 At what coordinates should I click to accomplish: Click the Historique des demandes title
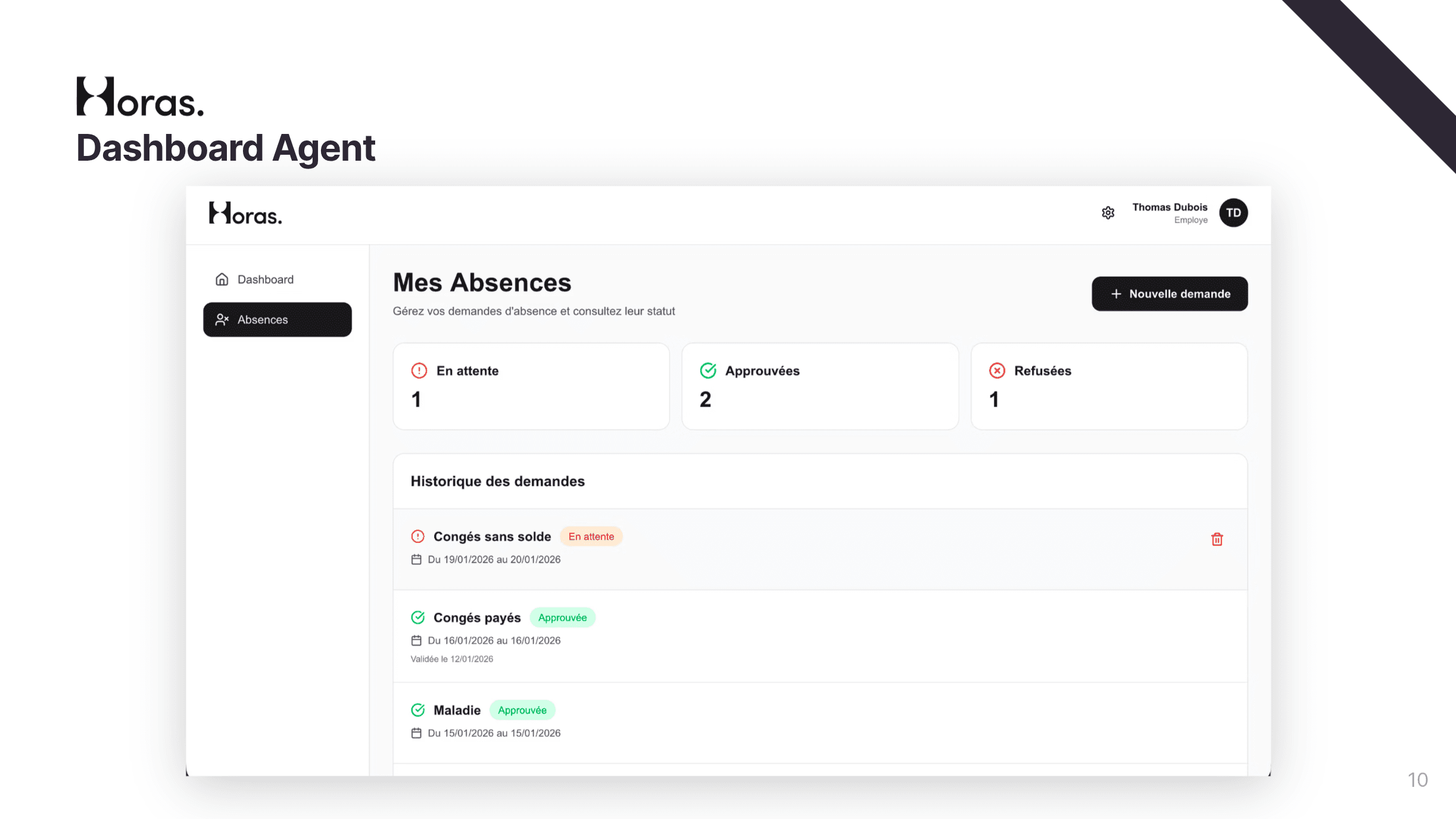(x=498, y=481)
